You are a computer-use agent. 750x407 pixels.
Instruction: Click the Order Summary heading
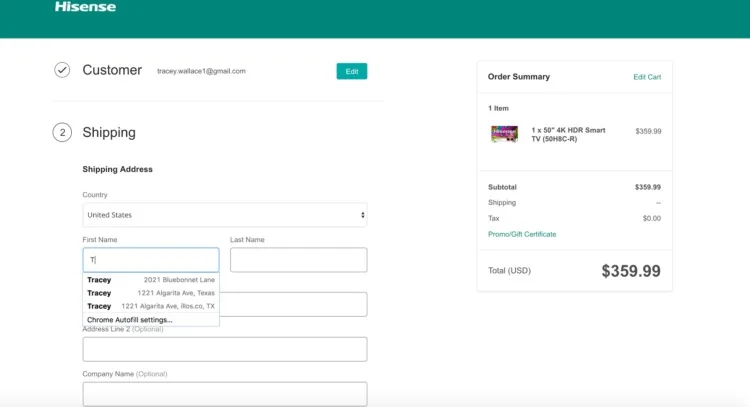click(x=518, y=77)
